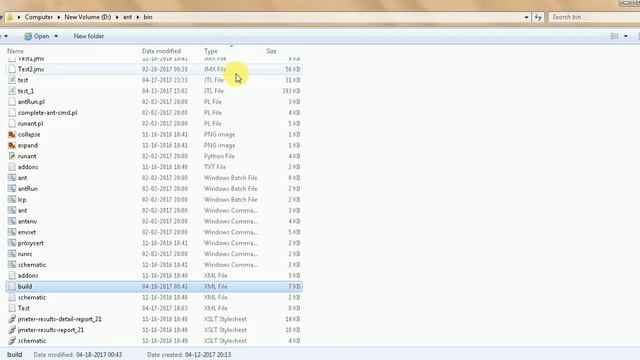Screen dimensions: 640x360
Task: Click inside the Search bin field
Action: pos(594,17)
